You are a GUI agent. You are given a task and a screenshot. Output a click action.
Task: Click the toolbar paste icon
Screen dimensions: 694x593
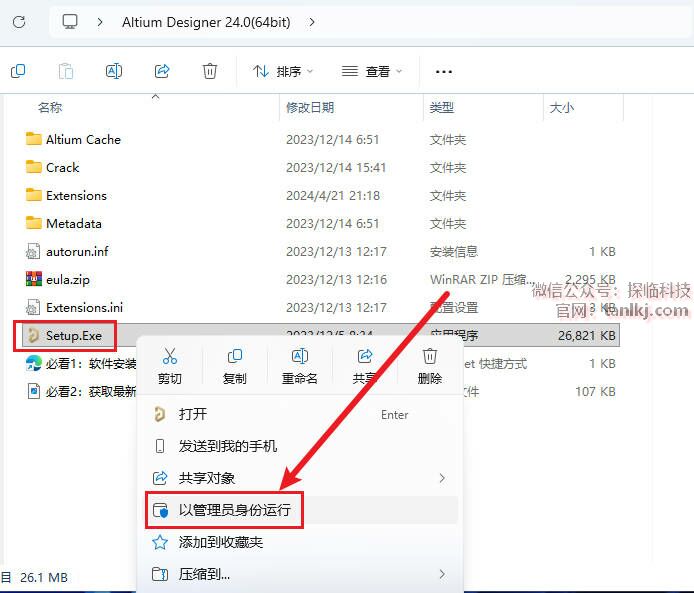(66, 71)
